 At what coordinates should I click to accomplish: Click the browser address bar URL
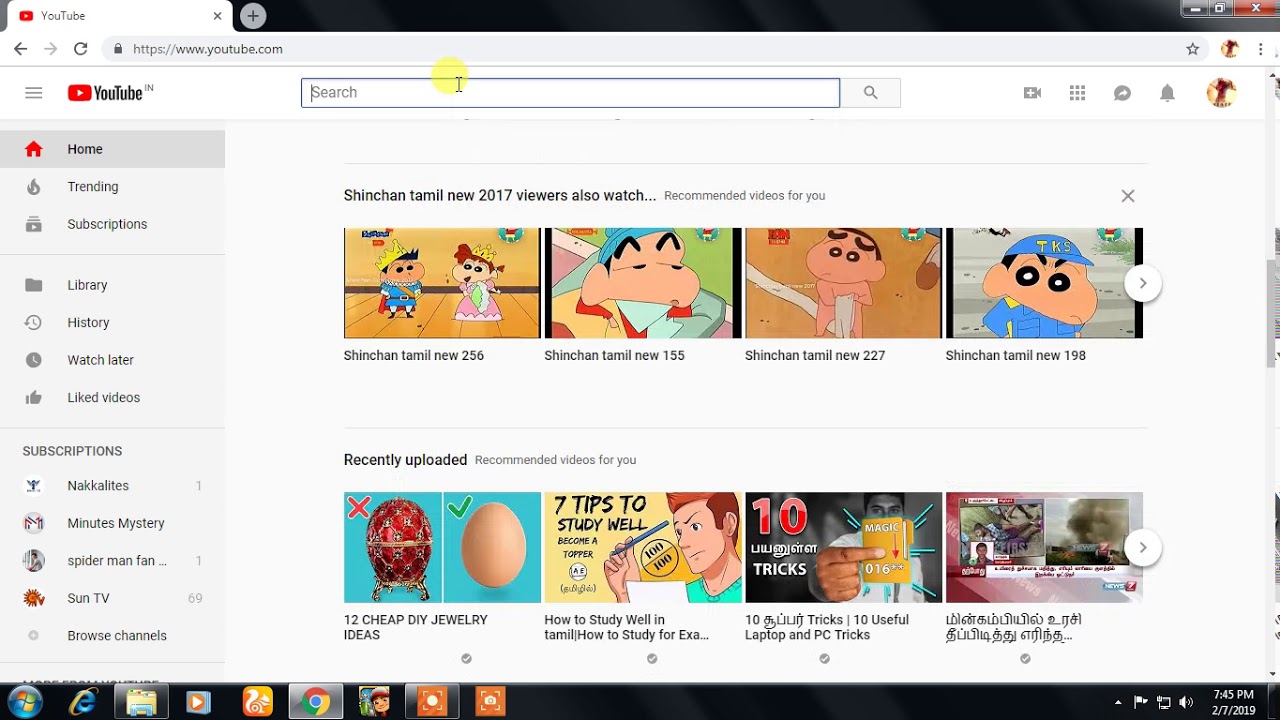pyautogui.click(x=208, y=48)
